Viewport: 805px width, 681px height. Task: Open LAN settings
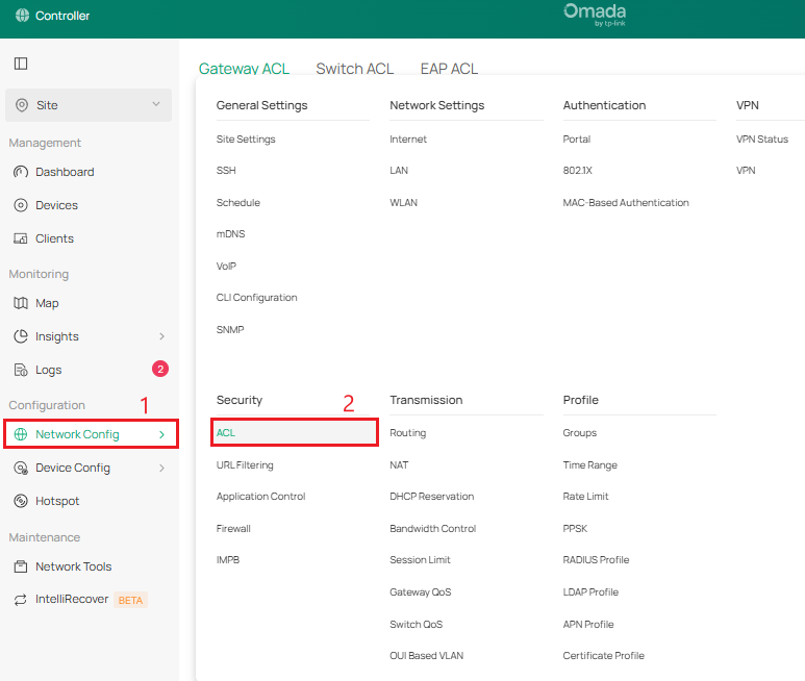pyautogui.click(x=399, y=171)
